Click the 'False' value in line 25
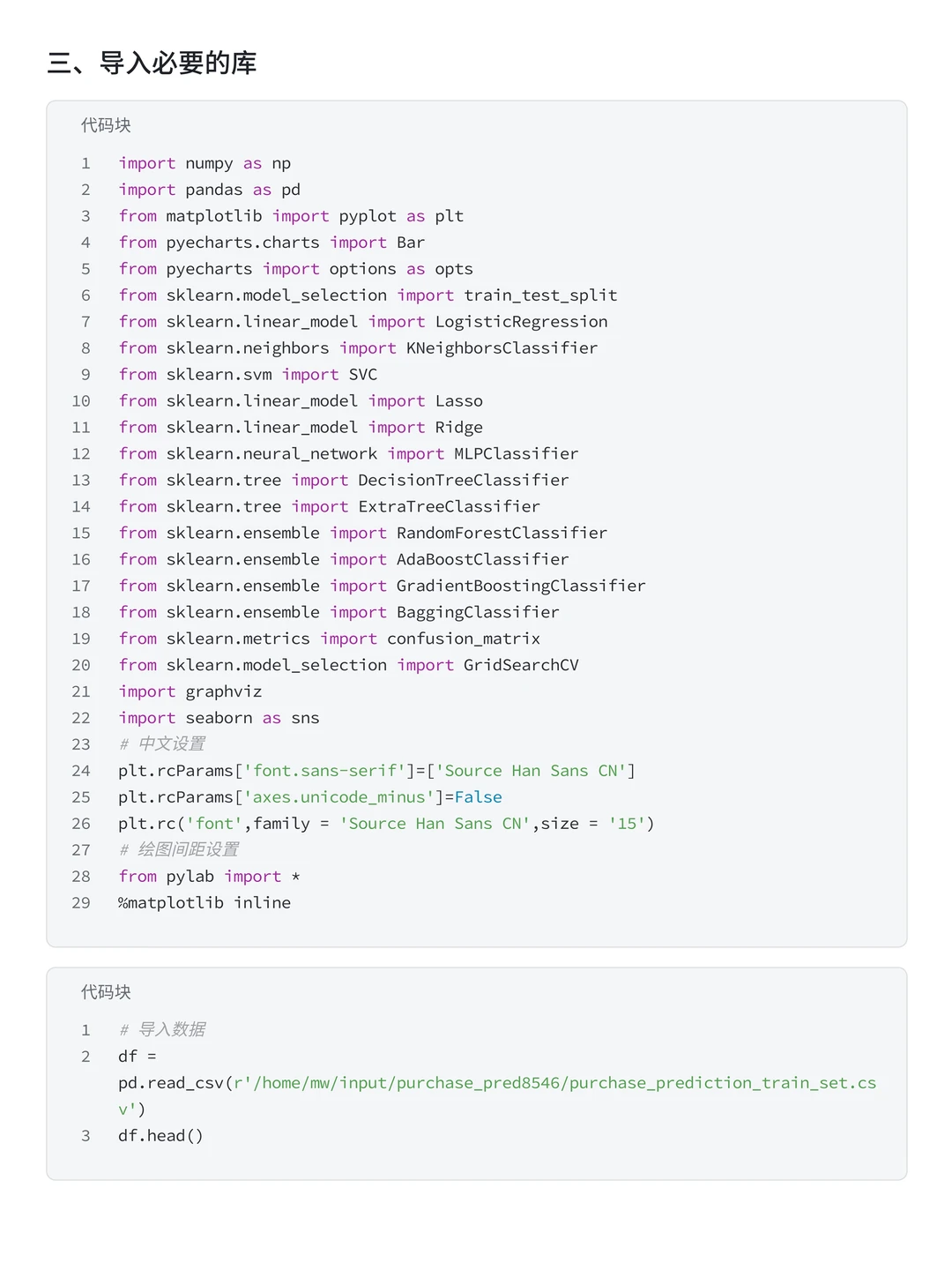Viewport: 952px width, 1270px height. click(x=478, y=797)
